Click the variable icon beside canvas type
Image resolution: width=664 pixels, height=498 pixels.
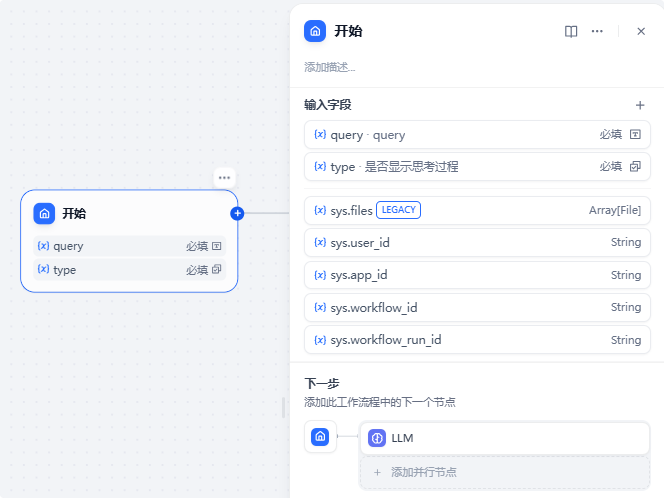coord(43,269)
